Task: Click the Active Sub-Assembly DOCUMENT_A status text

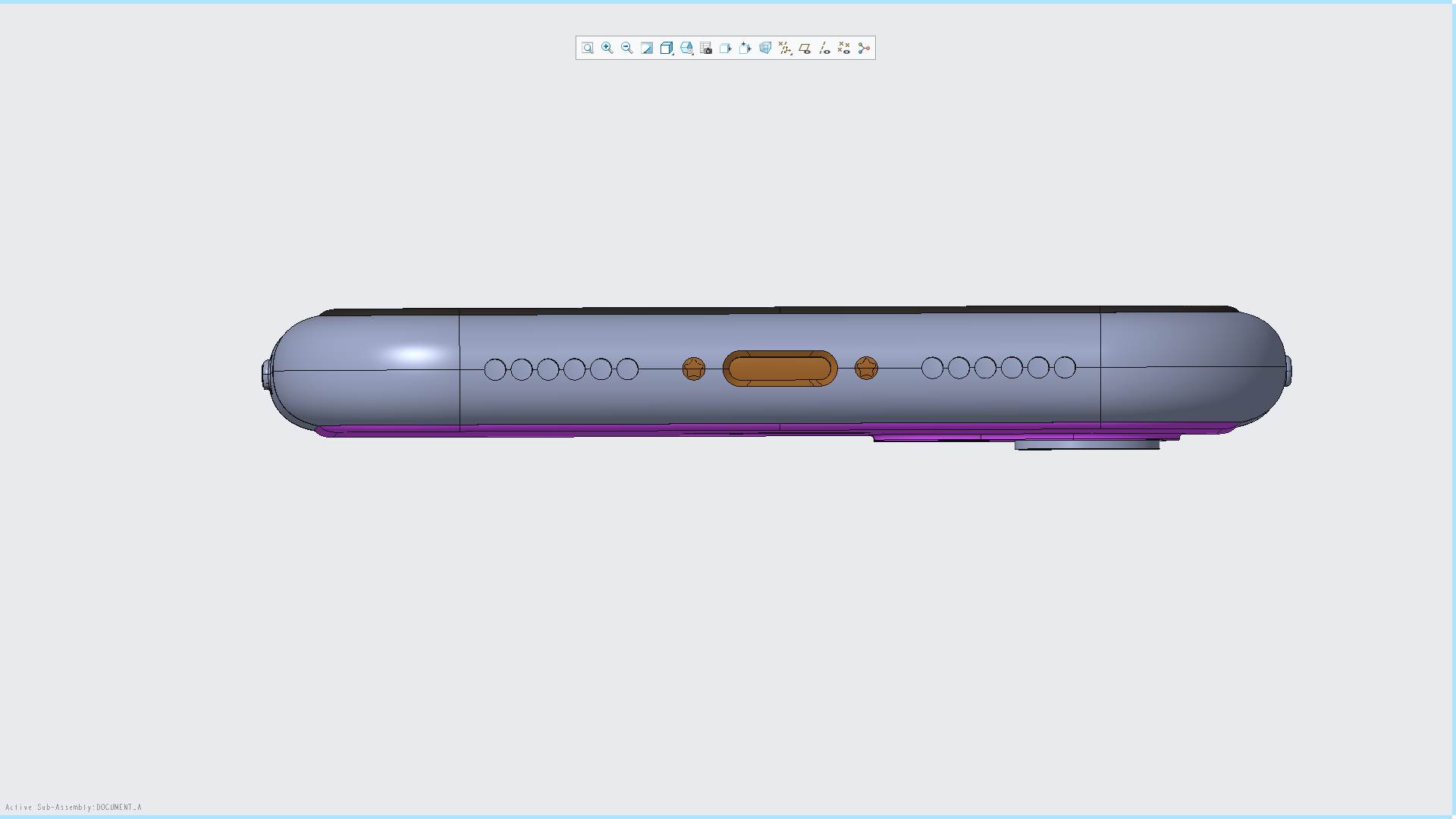Action: pyautogui.click(x=72, y=805)
